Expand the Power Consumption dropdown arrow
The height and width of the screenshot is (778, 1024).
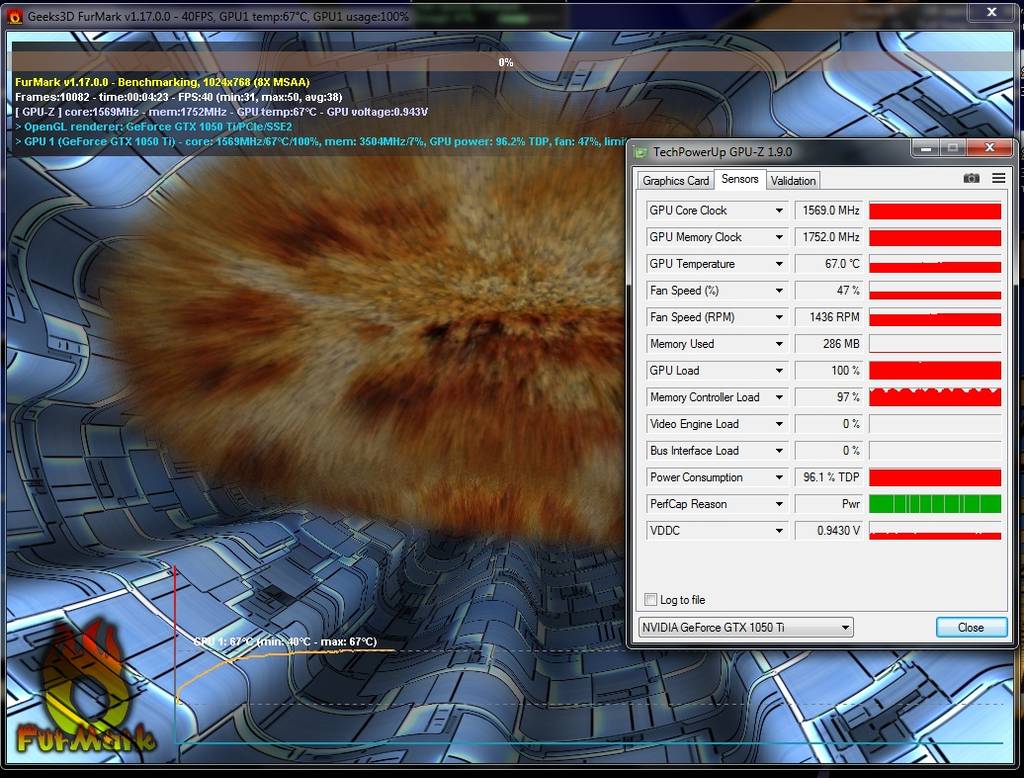[779, 478]
